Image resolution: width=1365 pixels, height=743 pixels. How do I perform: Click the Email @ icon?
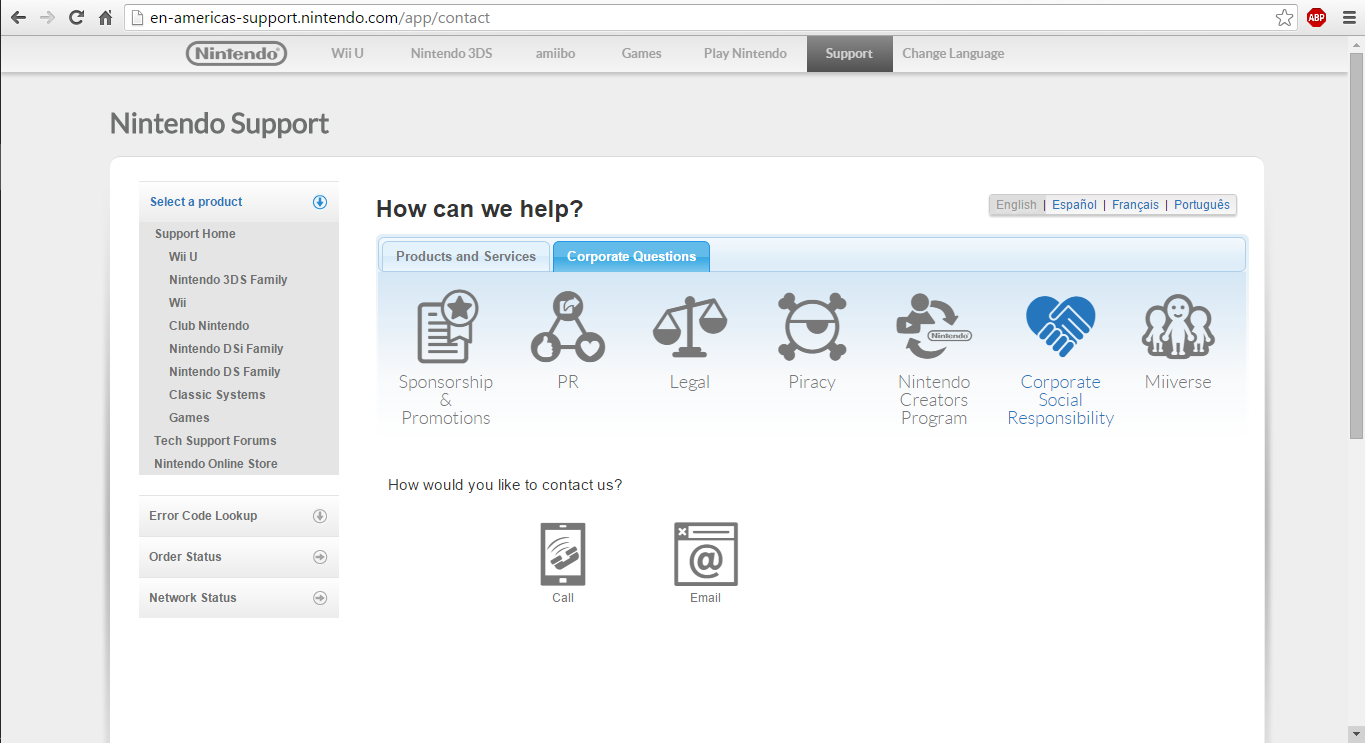[705, 554]
